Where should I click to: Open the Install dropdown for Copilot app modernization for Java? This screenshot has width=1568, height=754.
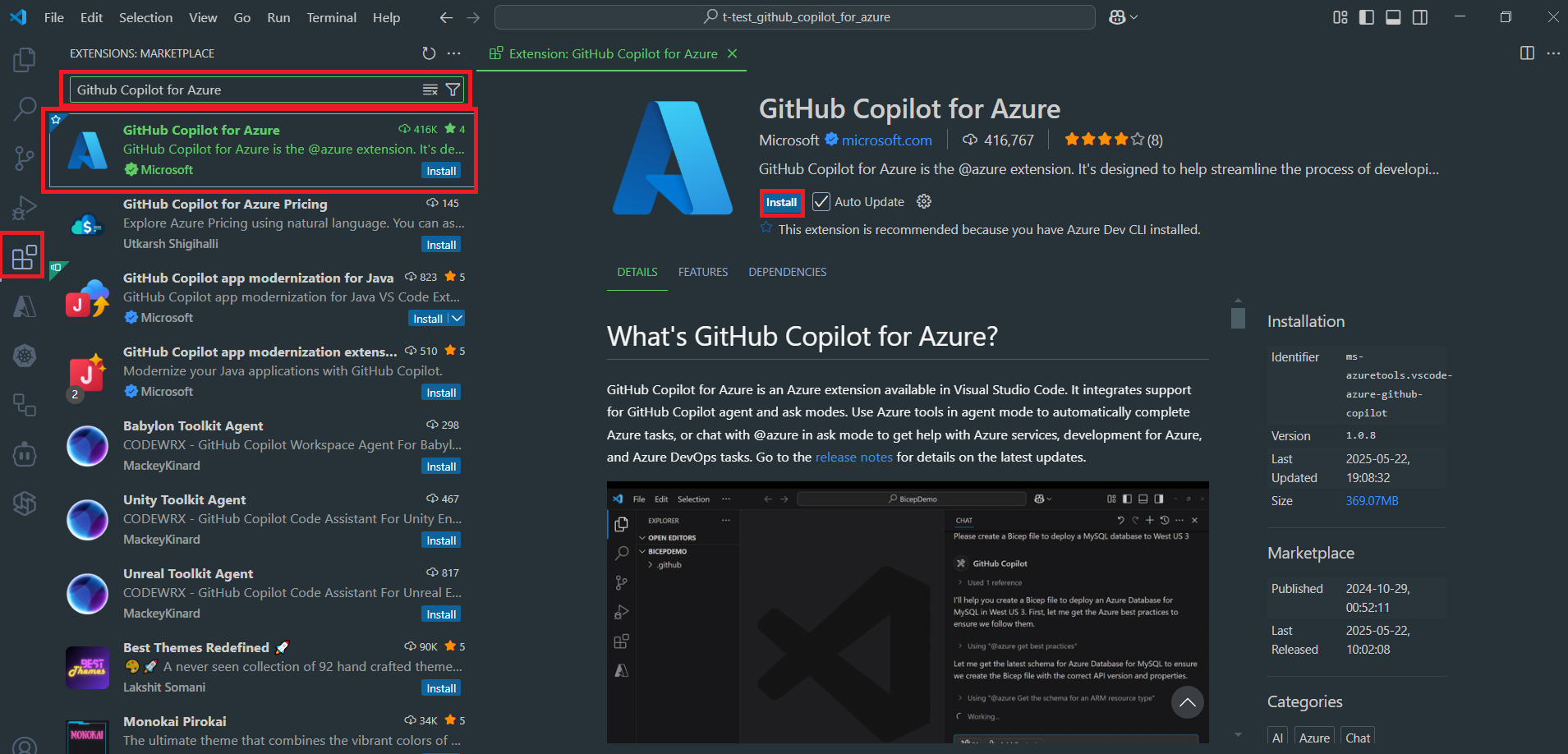[x=457, y=318]
